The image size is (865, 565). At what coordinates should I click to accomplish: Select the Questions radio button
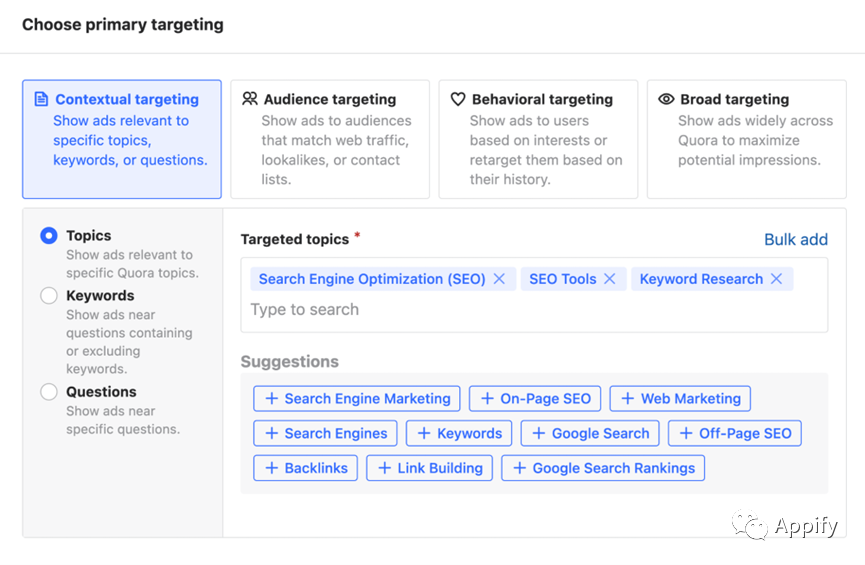49,392
